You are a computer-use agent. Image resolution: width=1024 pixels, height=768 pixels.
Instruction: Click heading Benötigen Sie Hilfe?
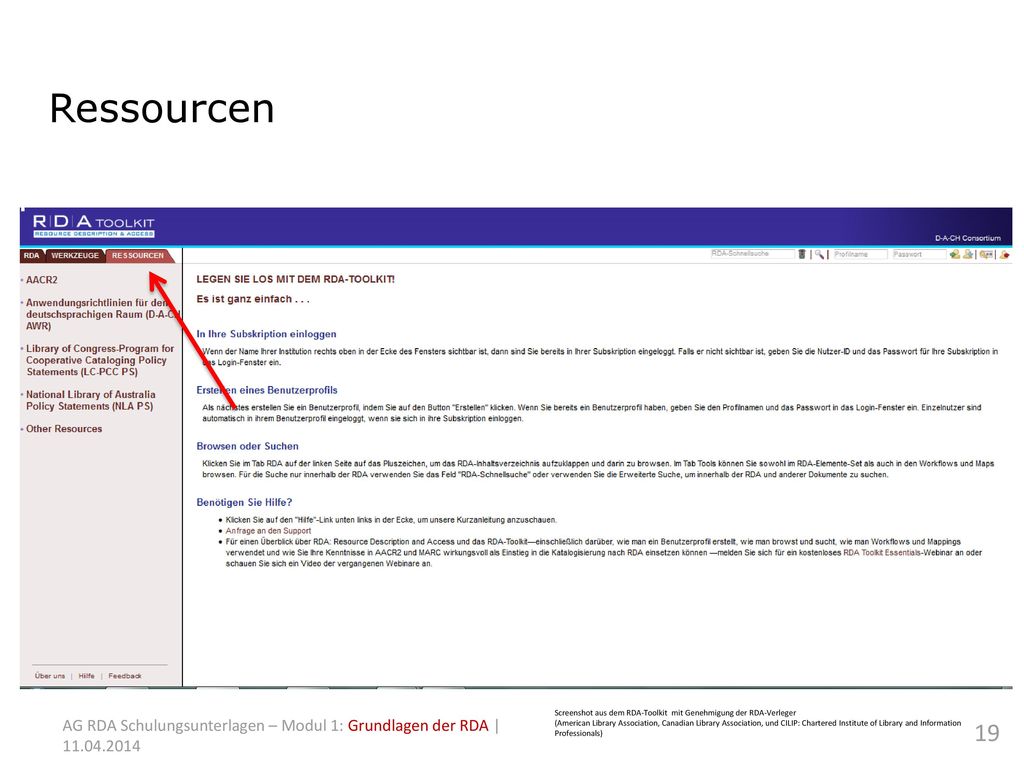pos(244,502)
